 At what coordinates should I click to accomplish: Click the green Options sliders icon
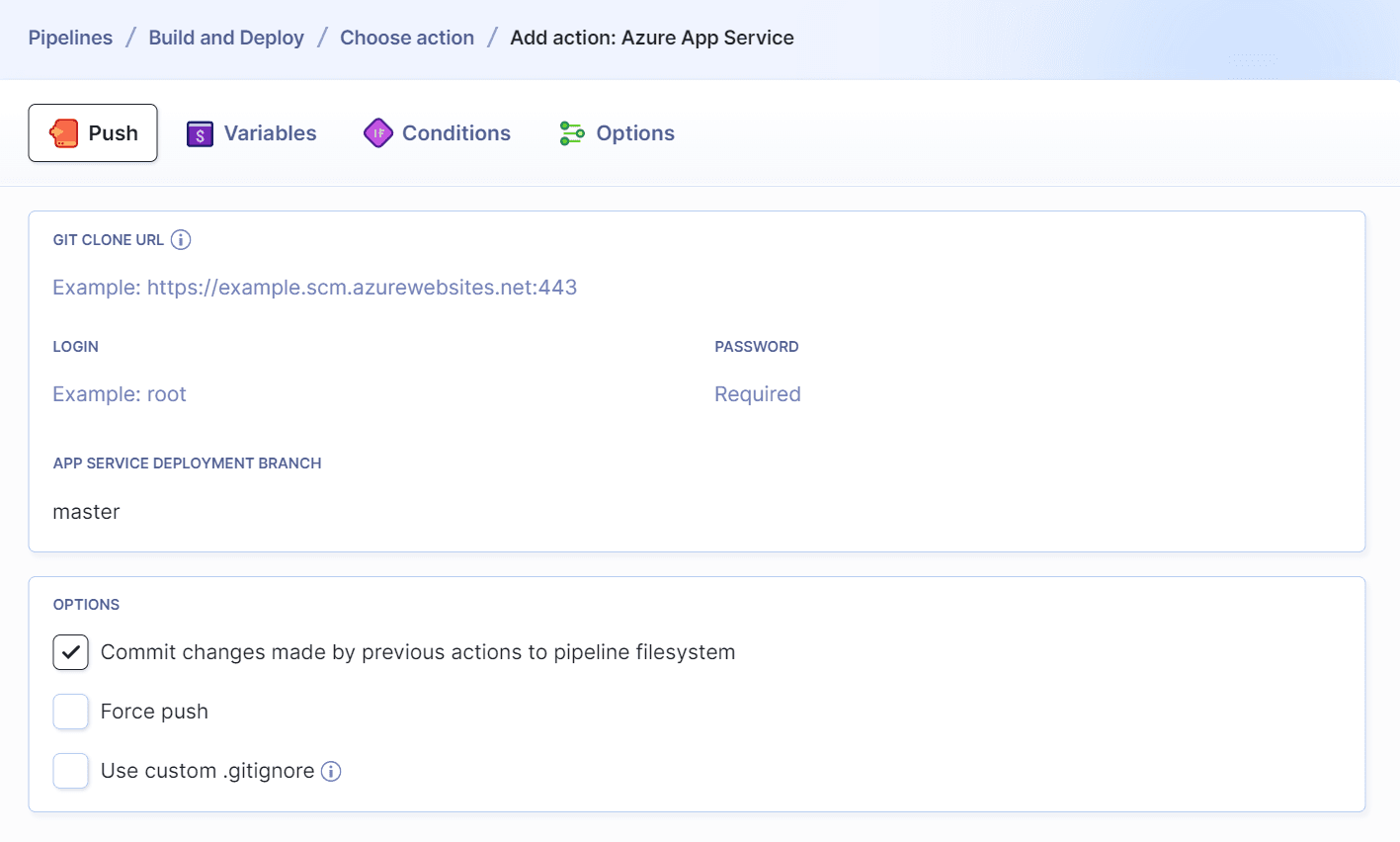[570, 132]
